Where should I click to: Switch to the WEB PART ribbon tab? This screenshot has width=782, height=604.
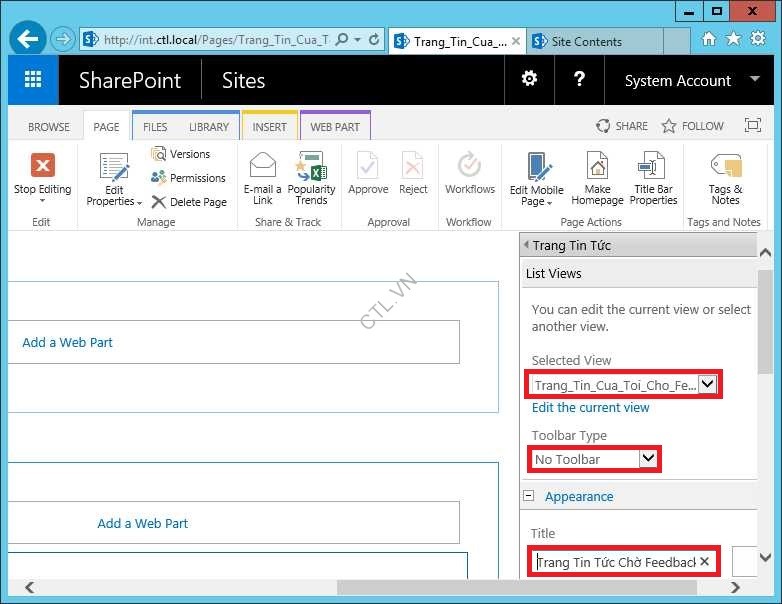[x=334, y=127]
